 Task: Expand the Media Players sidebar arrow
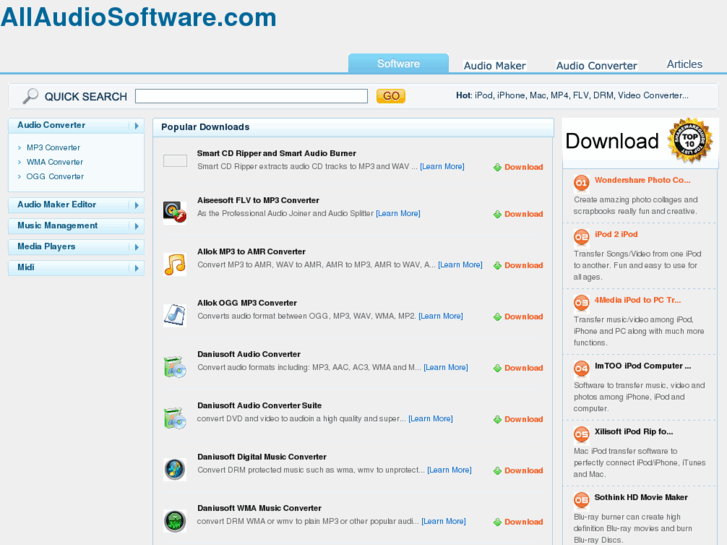click(136, 247)
